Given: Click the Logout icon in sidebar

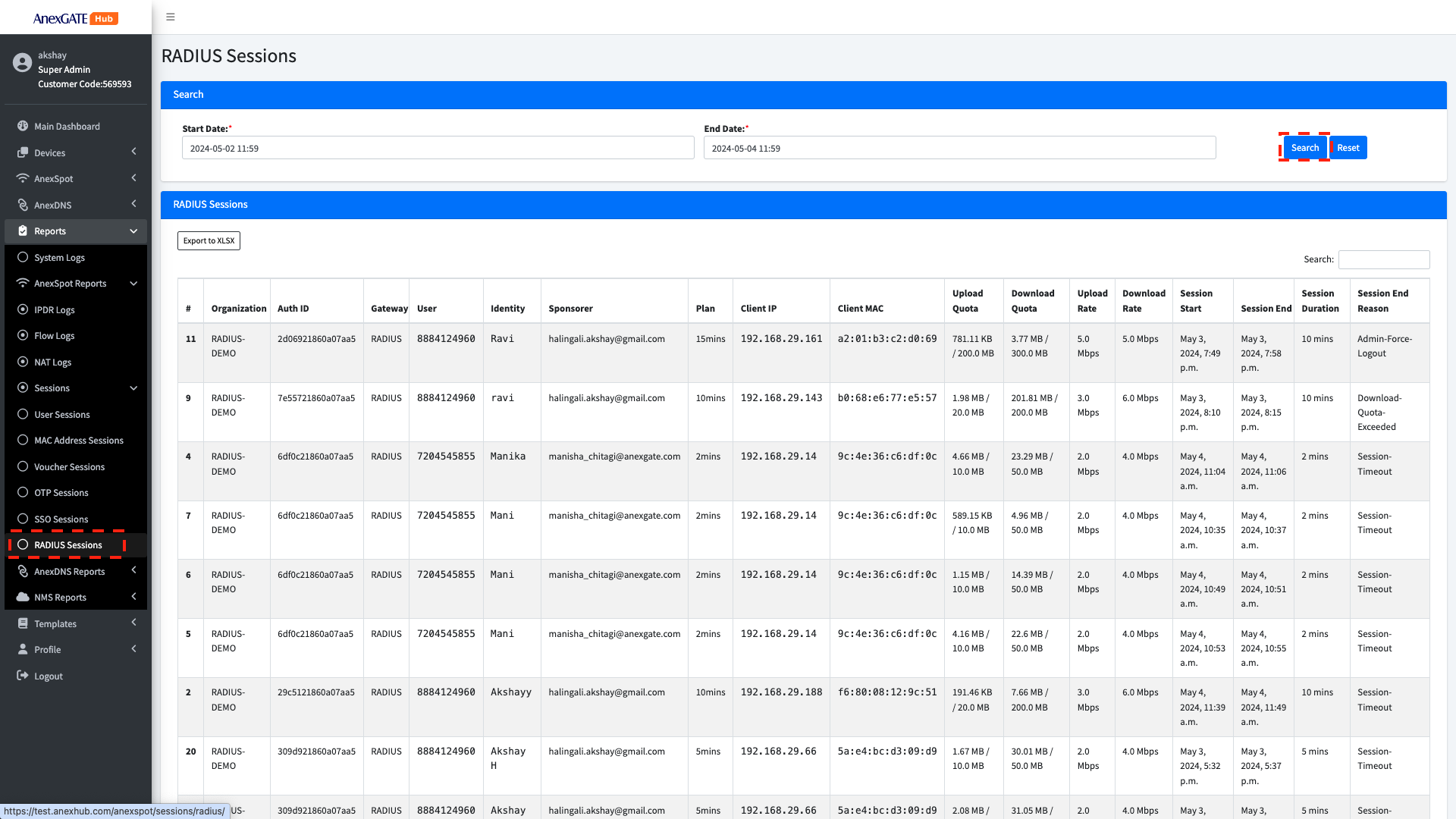Looking at the screenshot, I should [23, 676].
